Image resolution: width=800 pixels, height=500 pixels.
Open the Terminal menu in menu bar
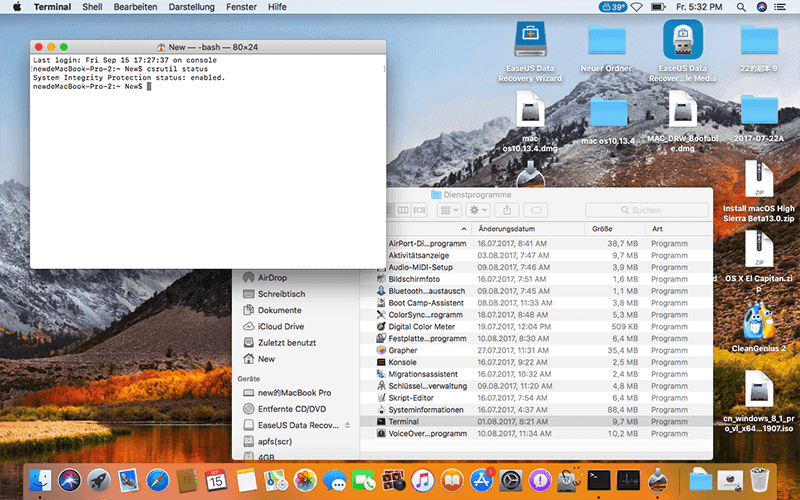[x=53, y=7]
